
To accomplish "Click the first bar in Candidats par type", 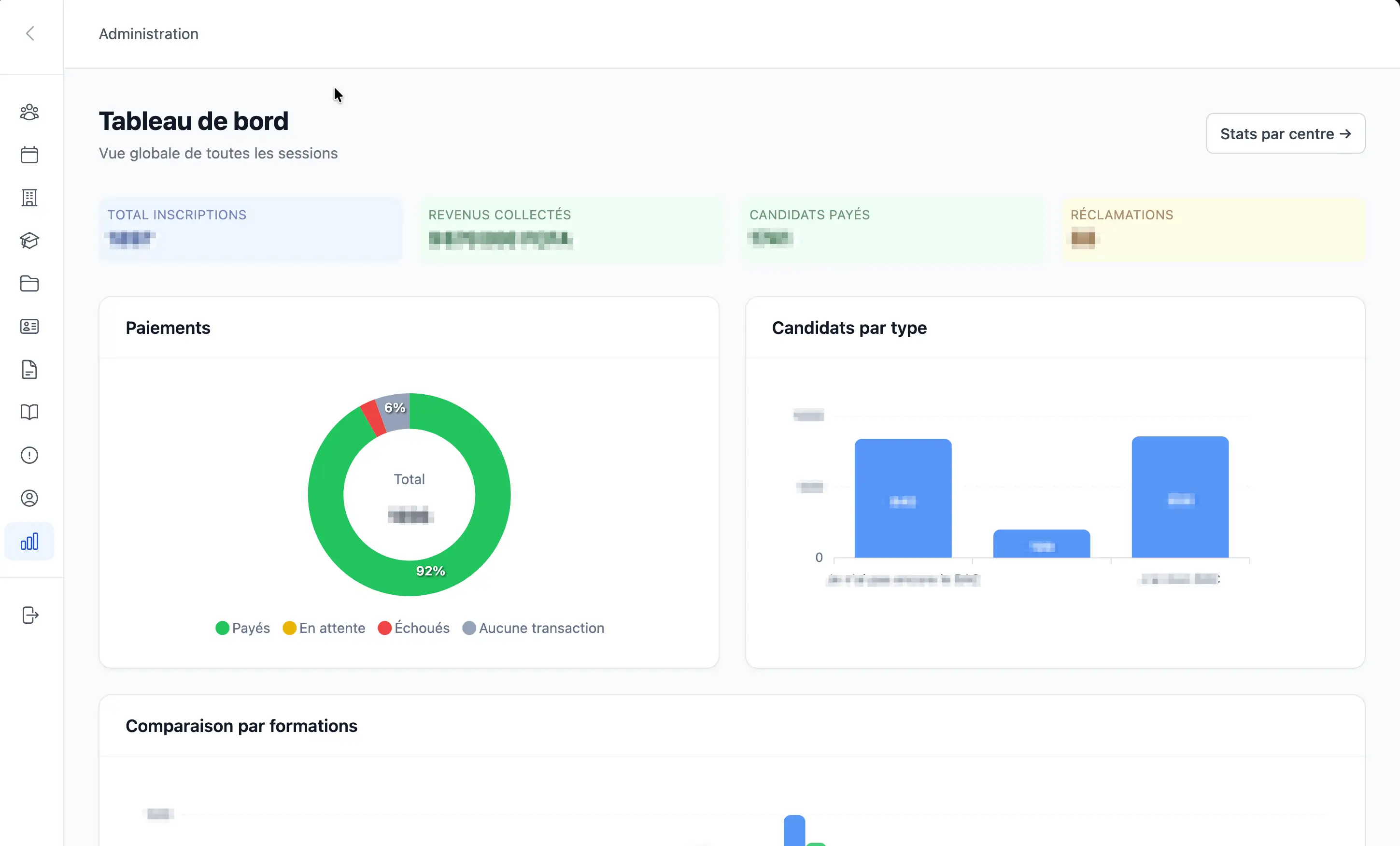I will [x=903, y=498].
